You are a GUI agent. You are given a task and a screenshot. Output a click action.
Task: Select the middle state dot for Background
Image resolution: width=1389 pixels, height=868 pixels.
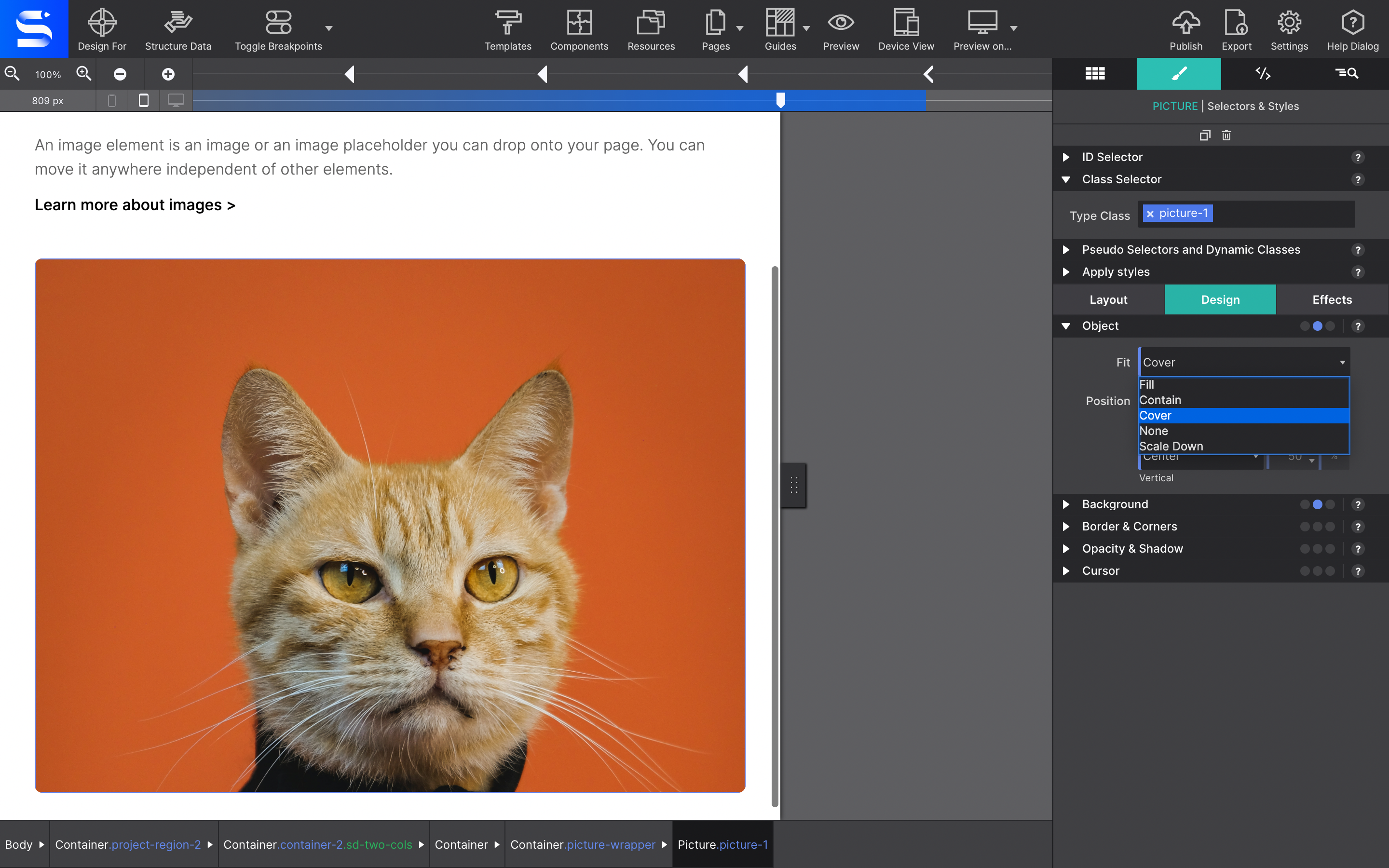[x=1317, y=504]
